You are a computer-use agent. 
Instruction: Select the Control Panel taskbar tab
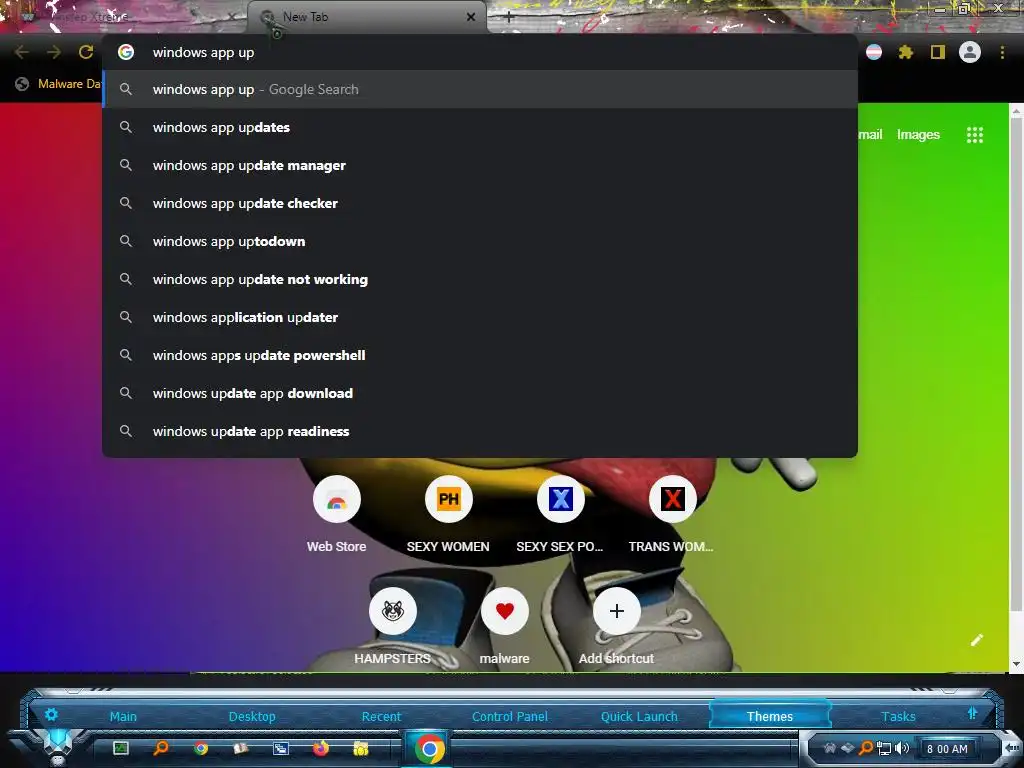point(510,716)
